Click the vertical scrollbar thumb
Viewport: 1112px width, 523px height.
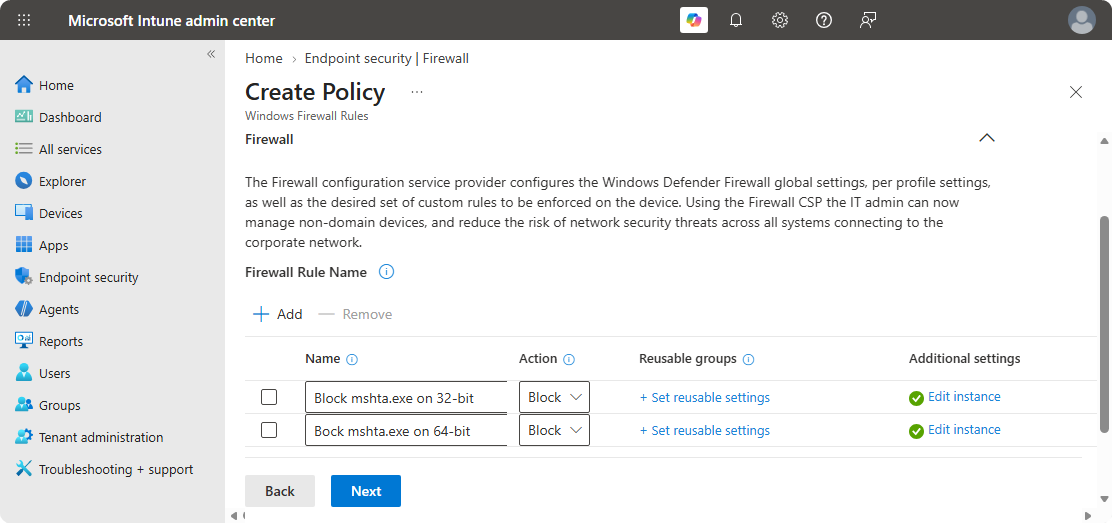click(x=1104, y=323)
